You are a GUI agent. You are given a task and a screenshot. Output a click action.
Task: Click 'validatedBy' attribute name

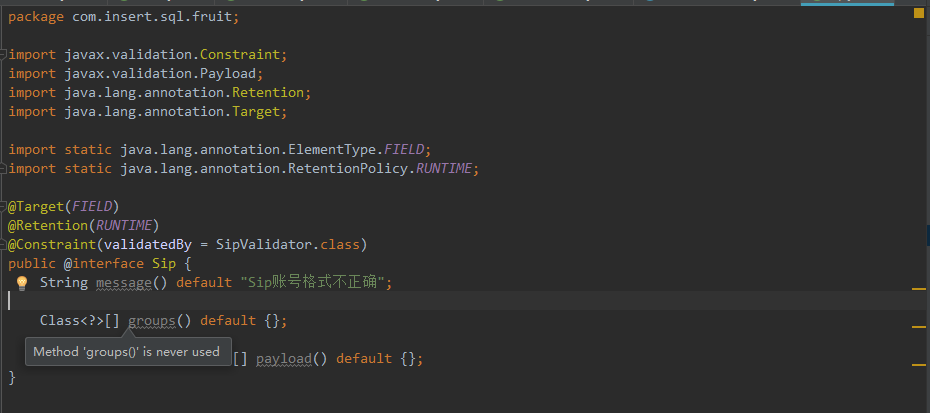coord(148,244)
